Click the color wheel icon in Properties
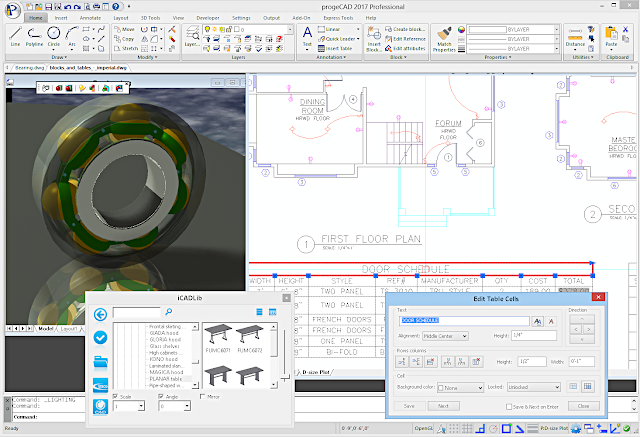The width and height of the screenshot is (640, 437). (461, 29)
